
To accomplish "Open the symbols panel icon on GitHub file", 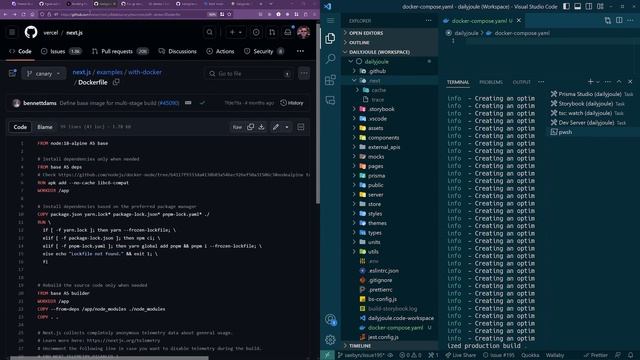I will [301, 127].
